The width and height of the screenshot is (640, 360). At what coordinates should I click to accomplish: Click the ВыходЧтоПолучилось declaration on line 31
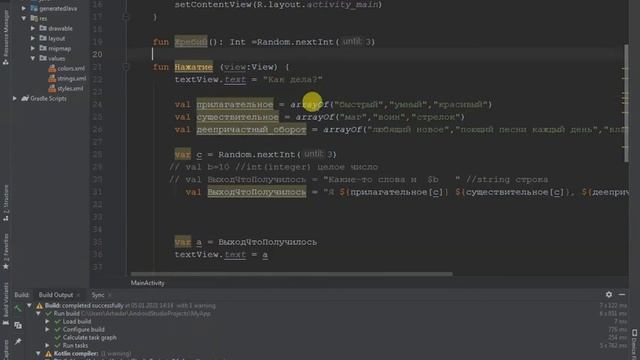[257, 192]
